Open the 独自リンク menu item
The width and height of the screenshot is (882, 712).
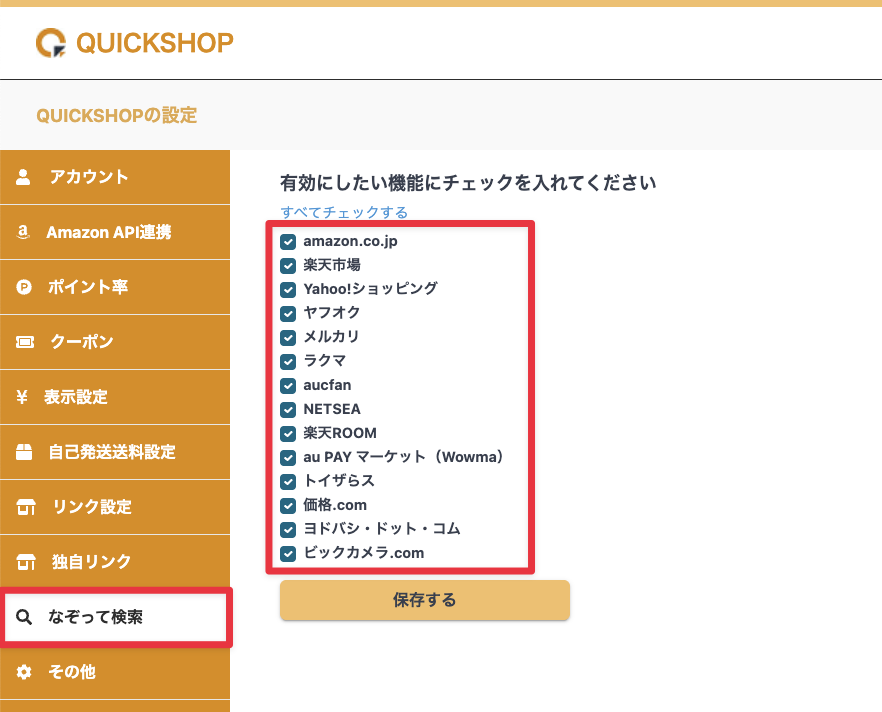pos(91,562)
